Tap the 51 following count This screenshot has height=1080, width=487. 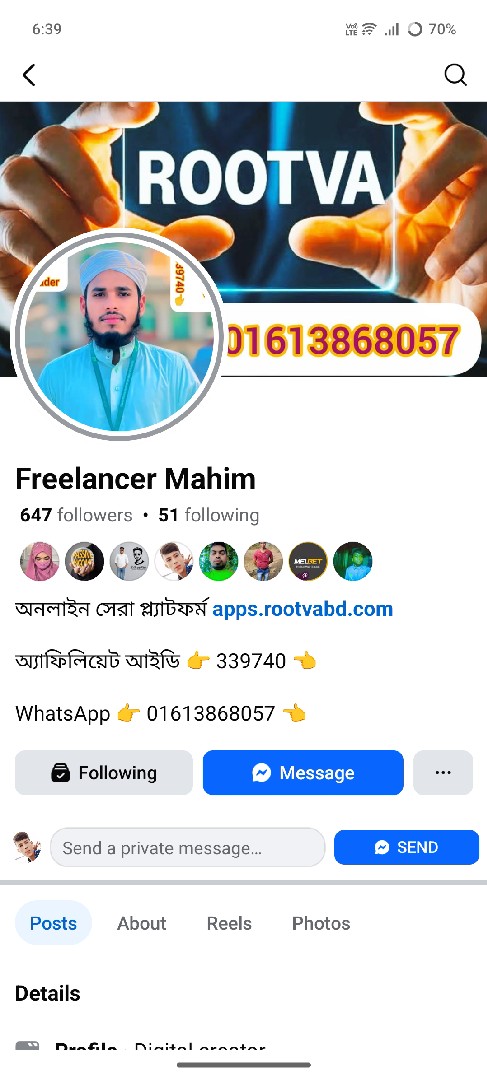[x=209, y=515]
